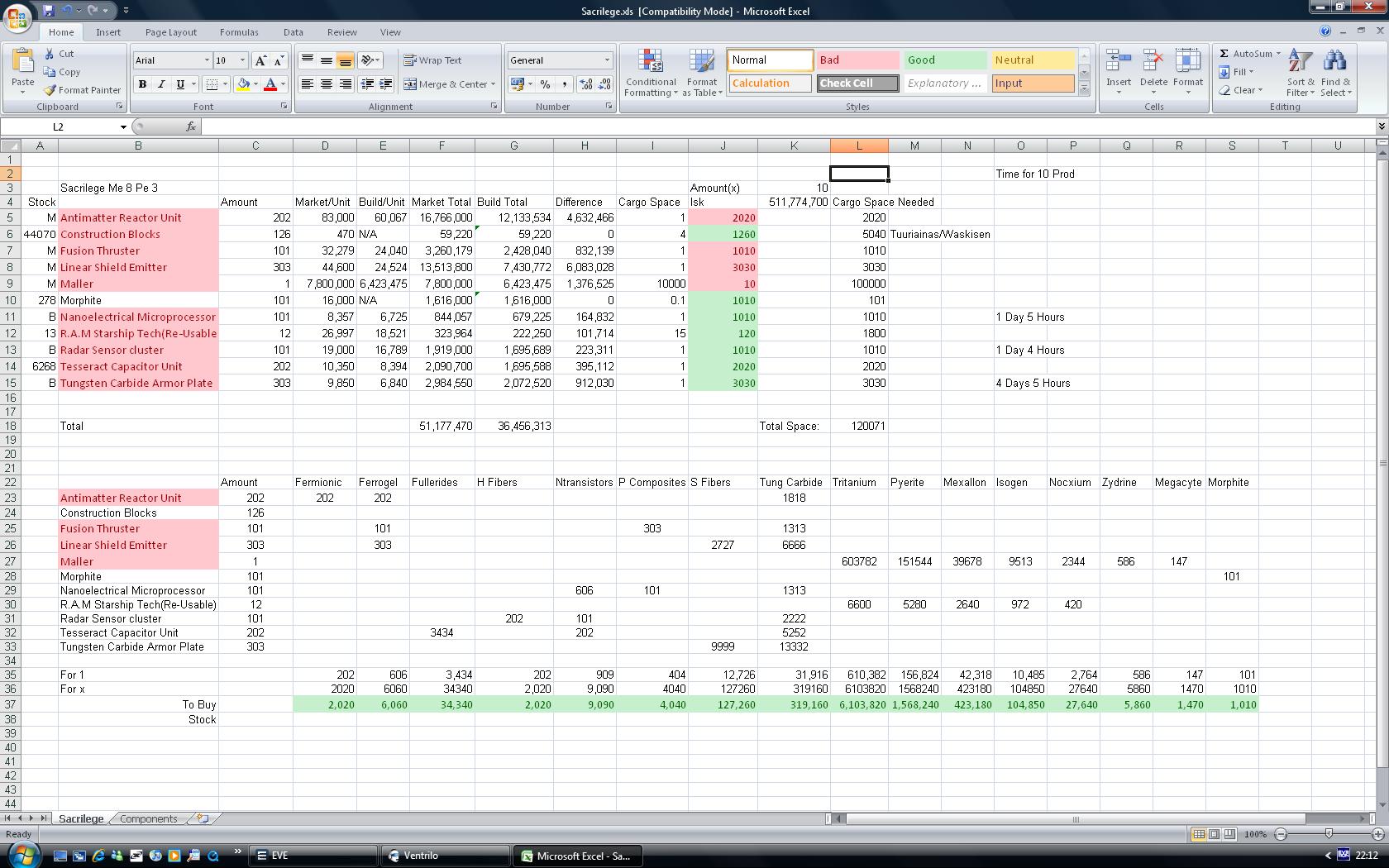Screen dimensions: 1389x868
Task: Open the View ribbon tab
Action: [x=390, y=32]
